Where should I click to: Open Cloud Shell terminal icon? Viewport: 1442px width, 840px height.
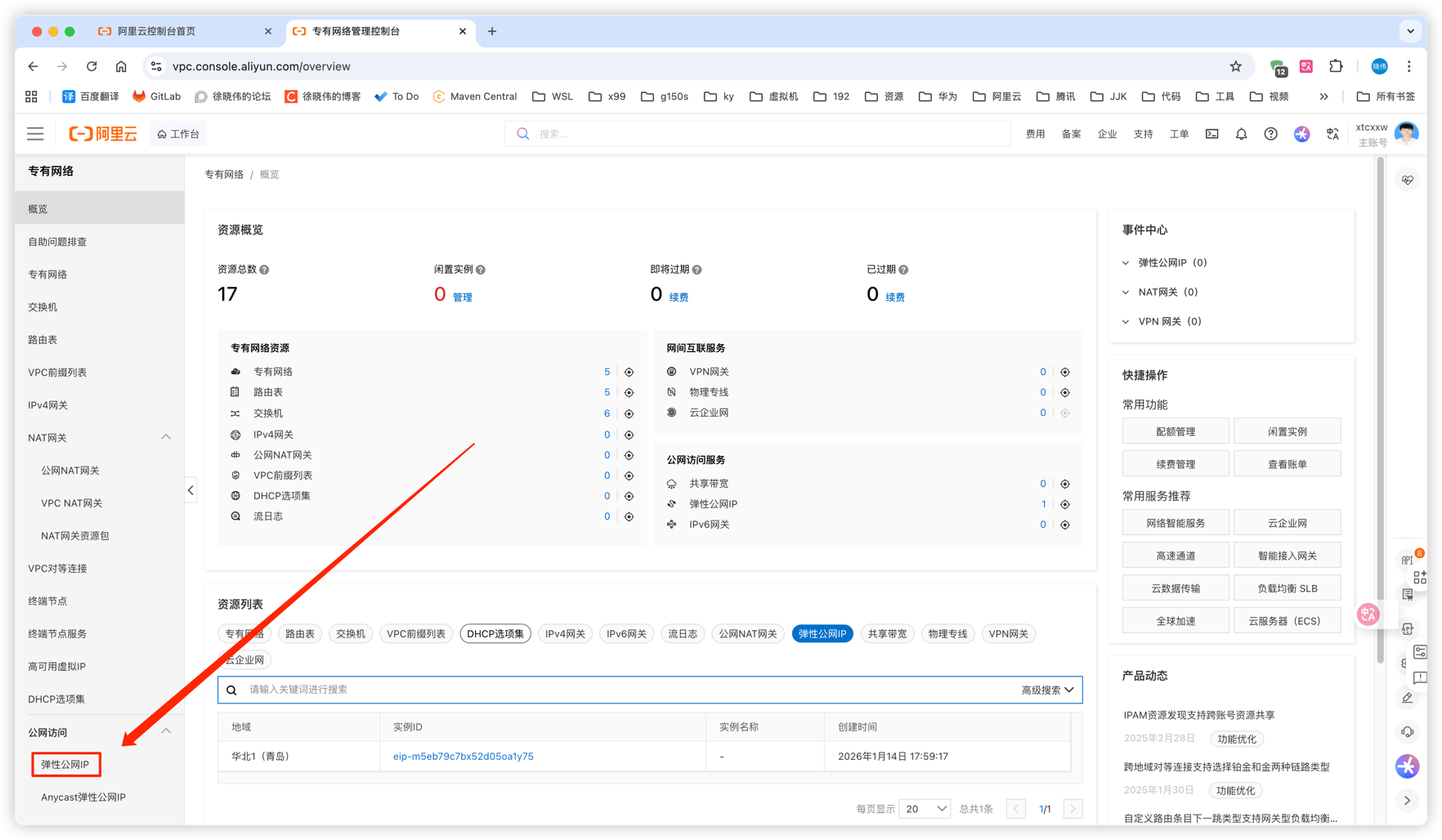pos(1211,134)
